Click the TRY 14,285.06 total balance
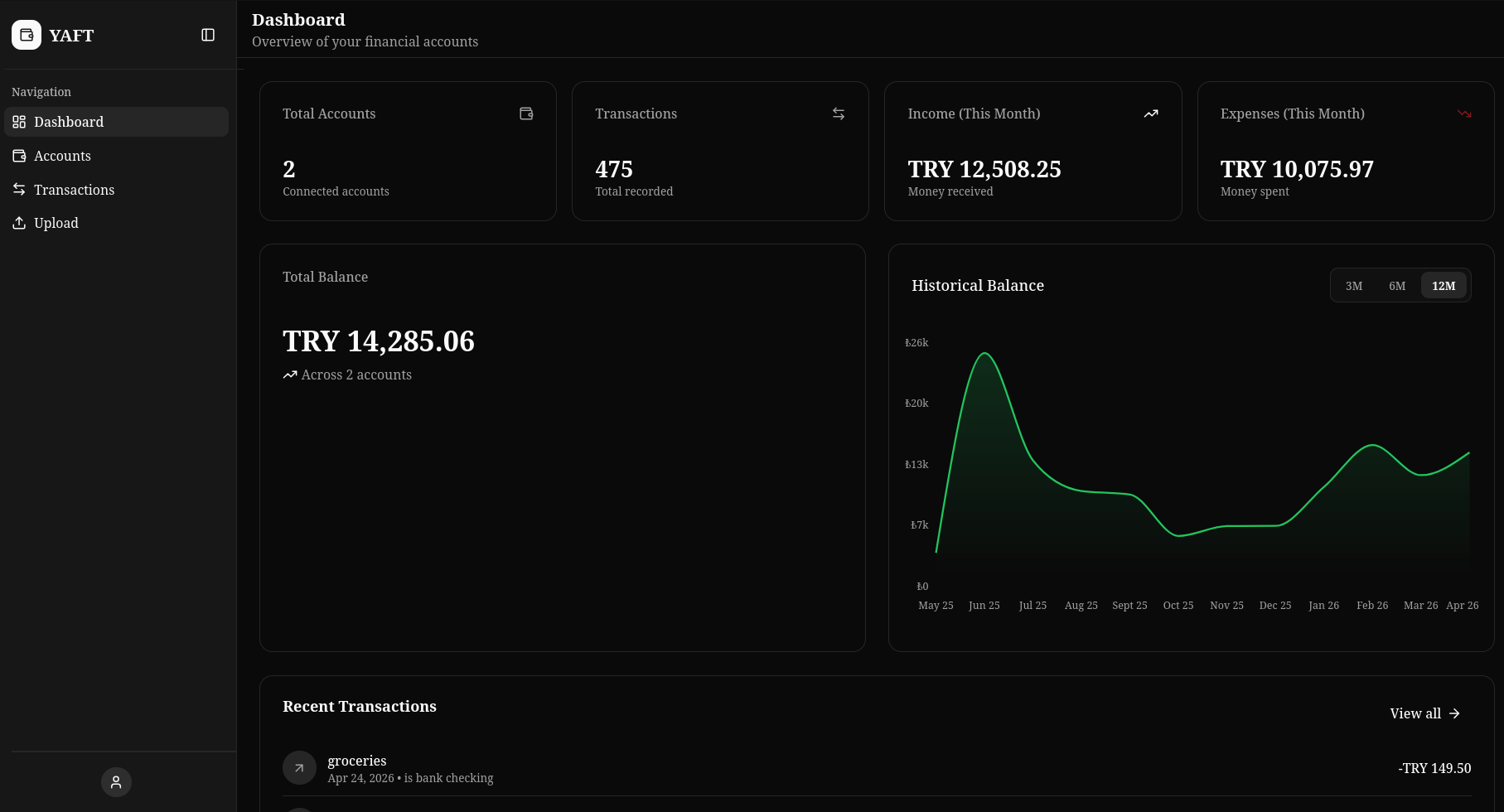1504x812 pixels. click(x=379, y=341)
